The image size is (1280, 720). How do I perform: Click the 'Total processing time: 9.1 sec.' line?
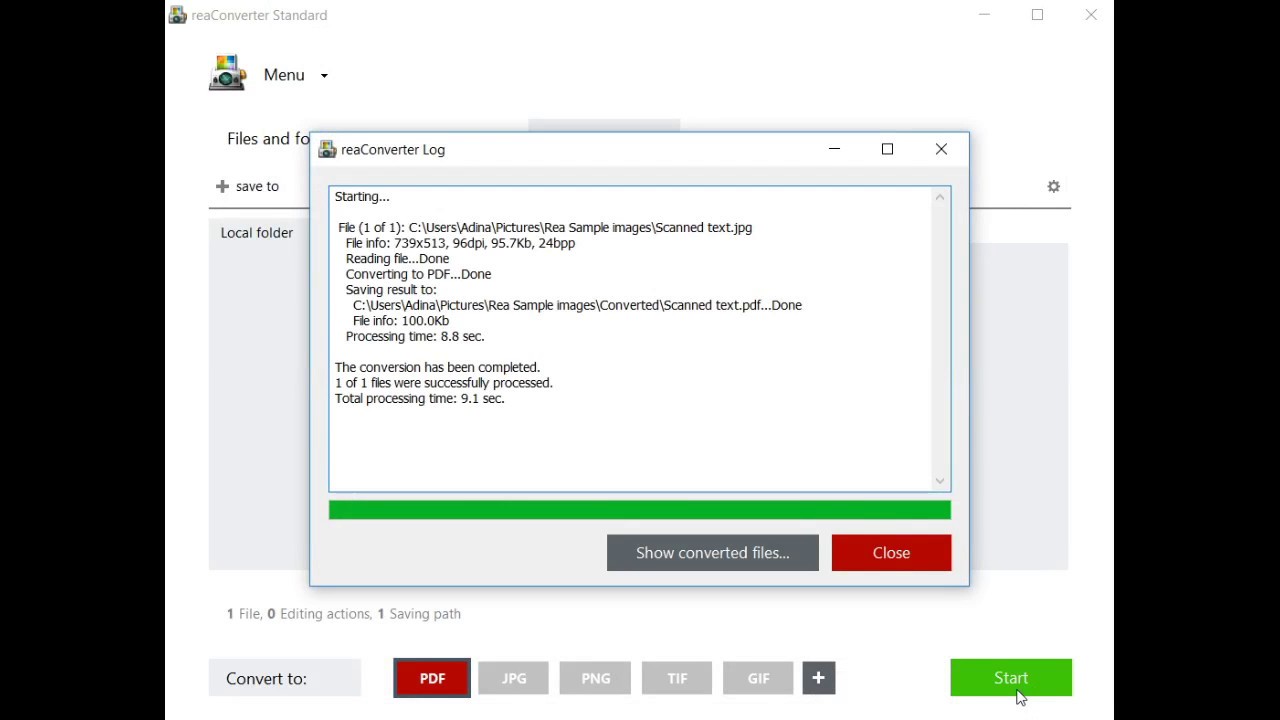(x=420, y=398)
